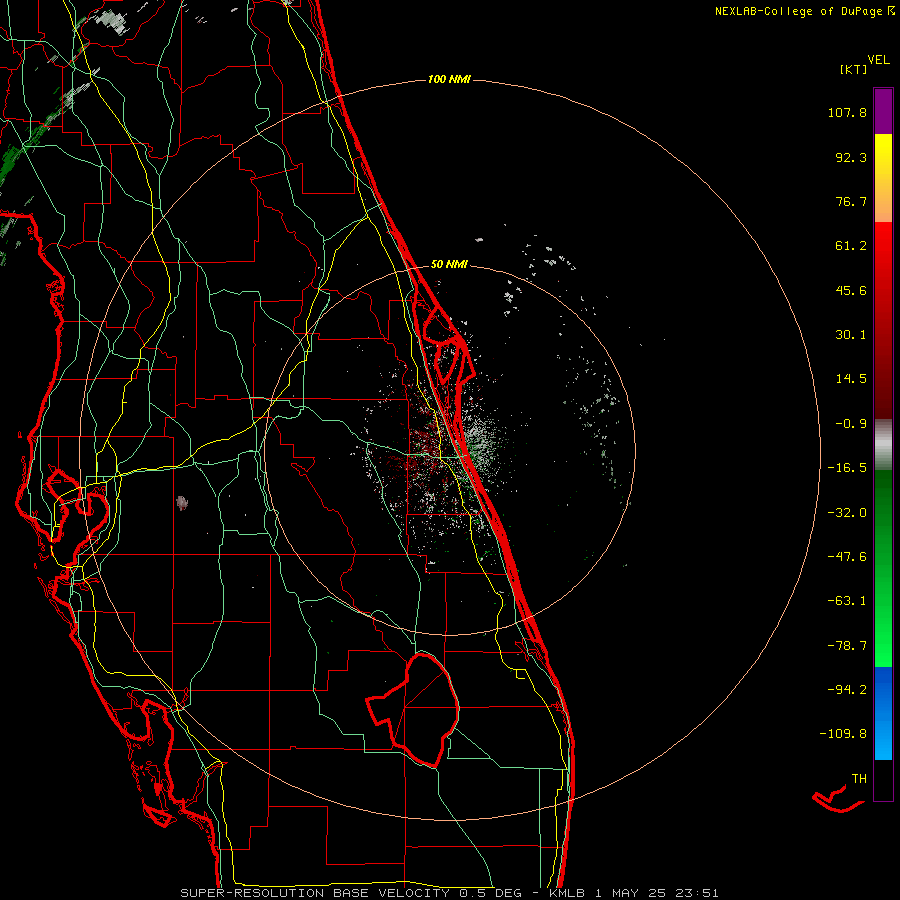The image size is (900, 900).
Task: Click the TH label below the scale
Action: pos(859,779)
